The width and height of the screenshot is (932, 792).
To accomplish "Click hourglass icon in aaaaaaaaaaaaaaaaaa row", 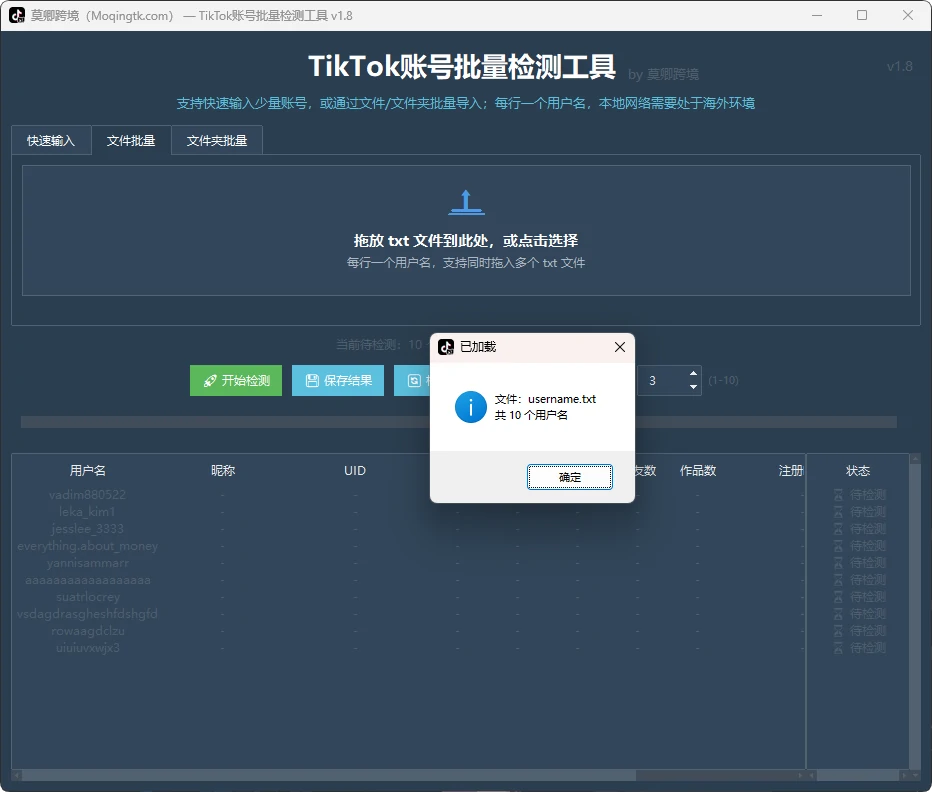I will click(x=838, y=580).
